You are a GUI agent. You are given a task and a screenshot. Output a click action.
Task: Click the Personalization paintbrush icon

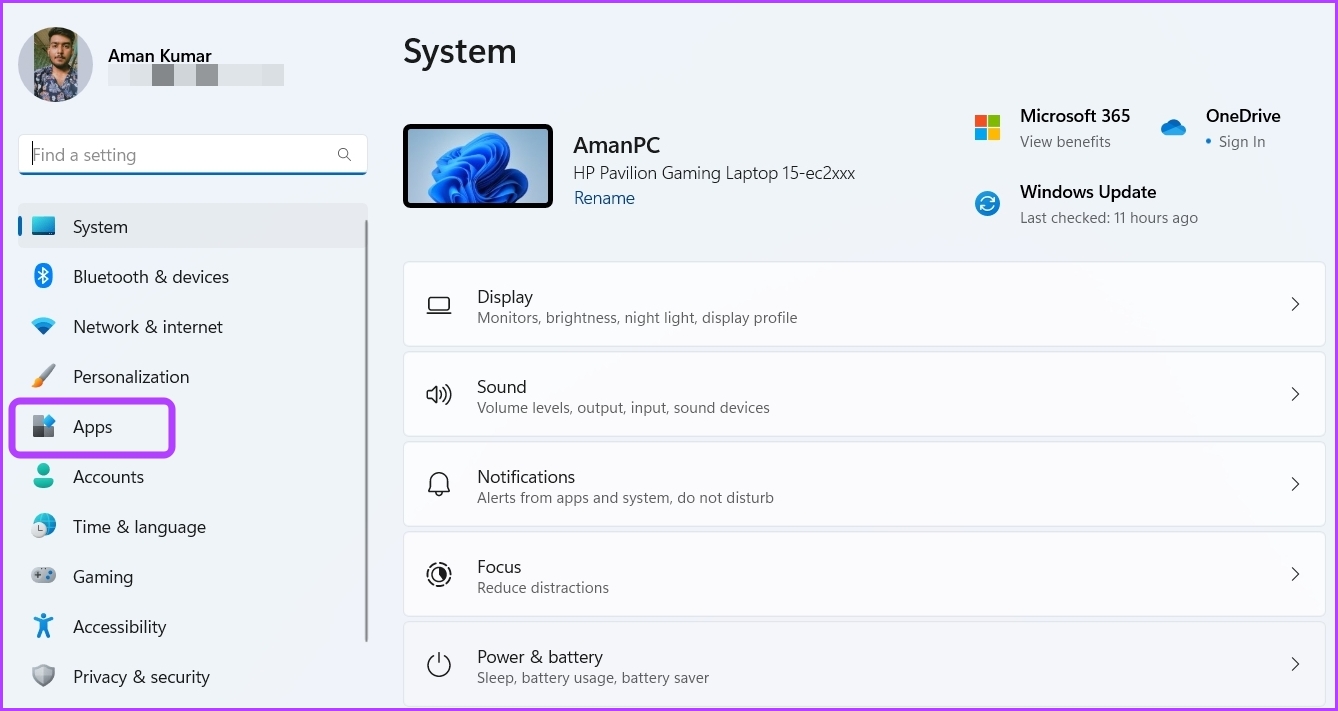[43, 377]
